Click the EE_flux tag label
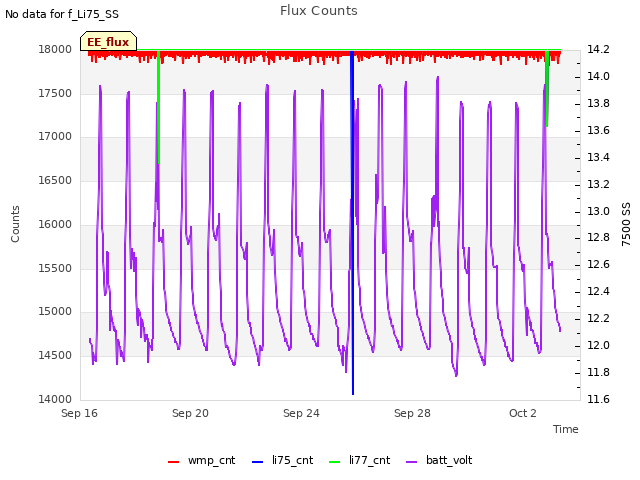640x480 pixels. pos(108,42)
